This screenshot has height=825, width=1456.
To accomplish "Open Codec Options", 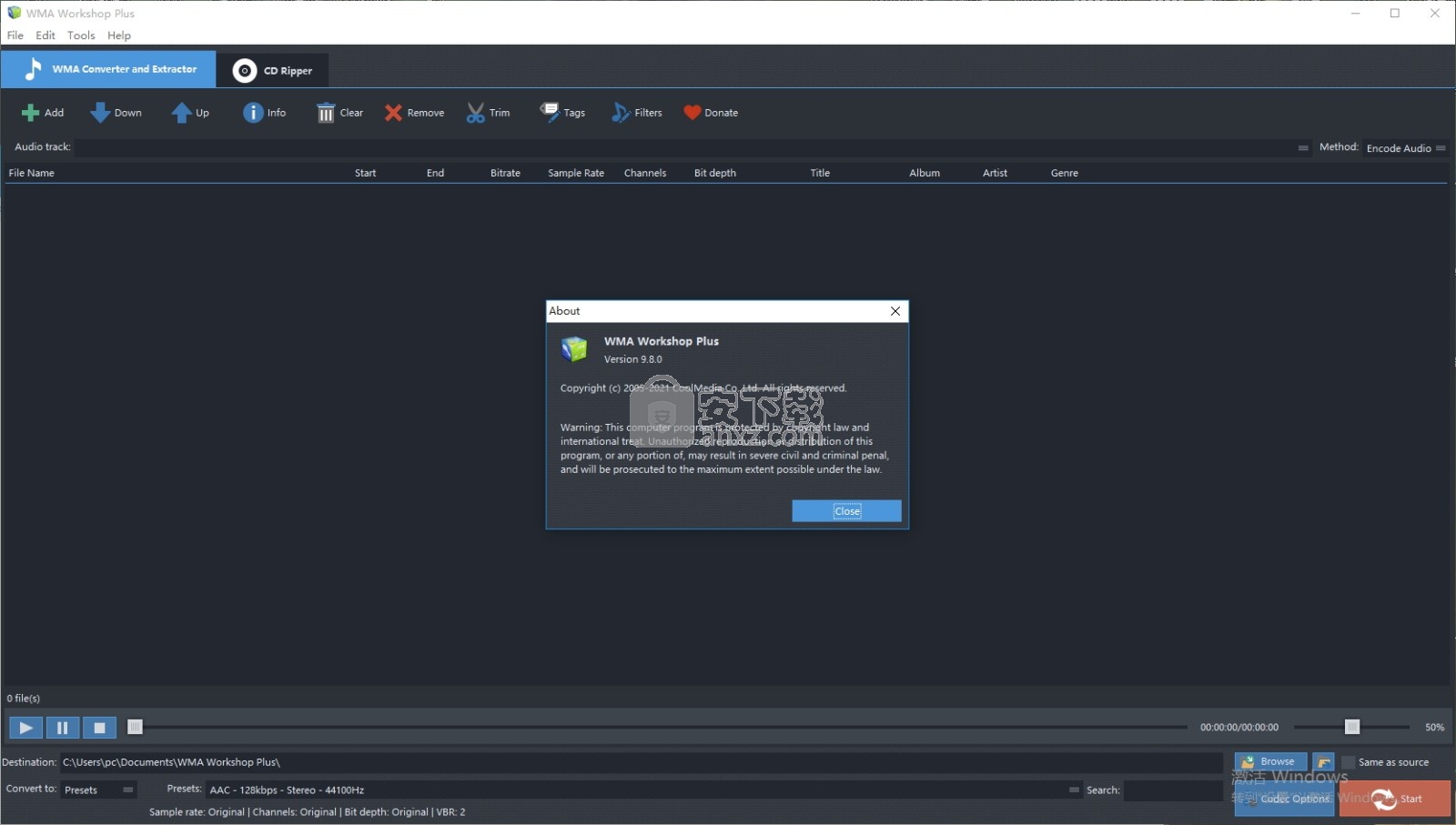I will (x=1284, y=799).
